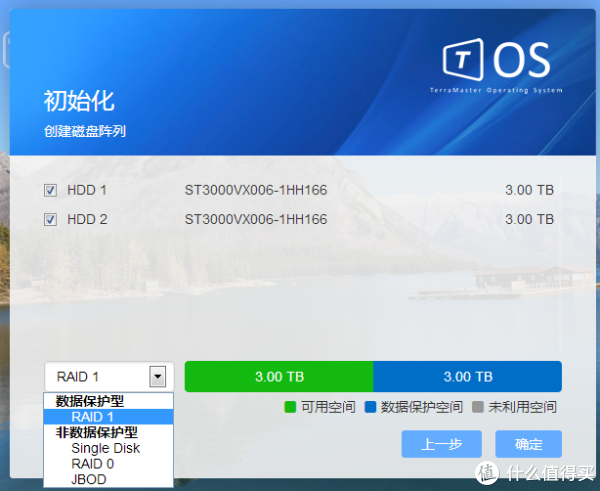This screenshot has height=491, width=600.
Task: Click the 3.00 TB capacity of HDD 2
Action: click(529, 219)
